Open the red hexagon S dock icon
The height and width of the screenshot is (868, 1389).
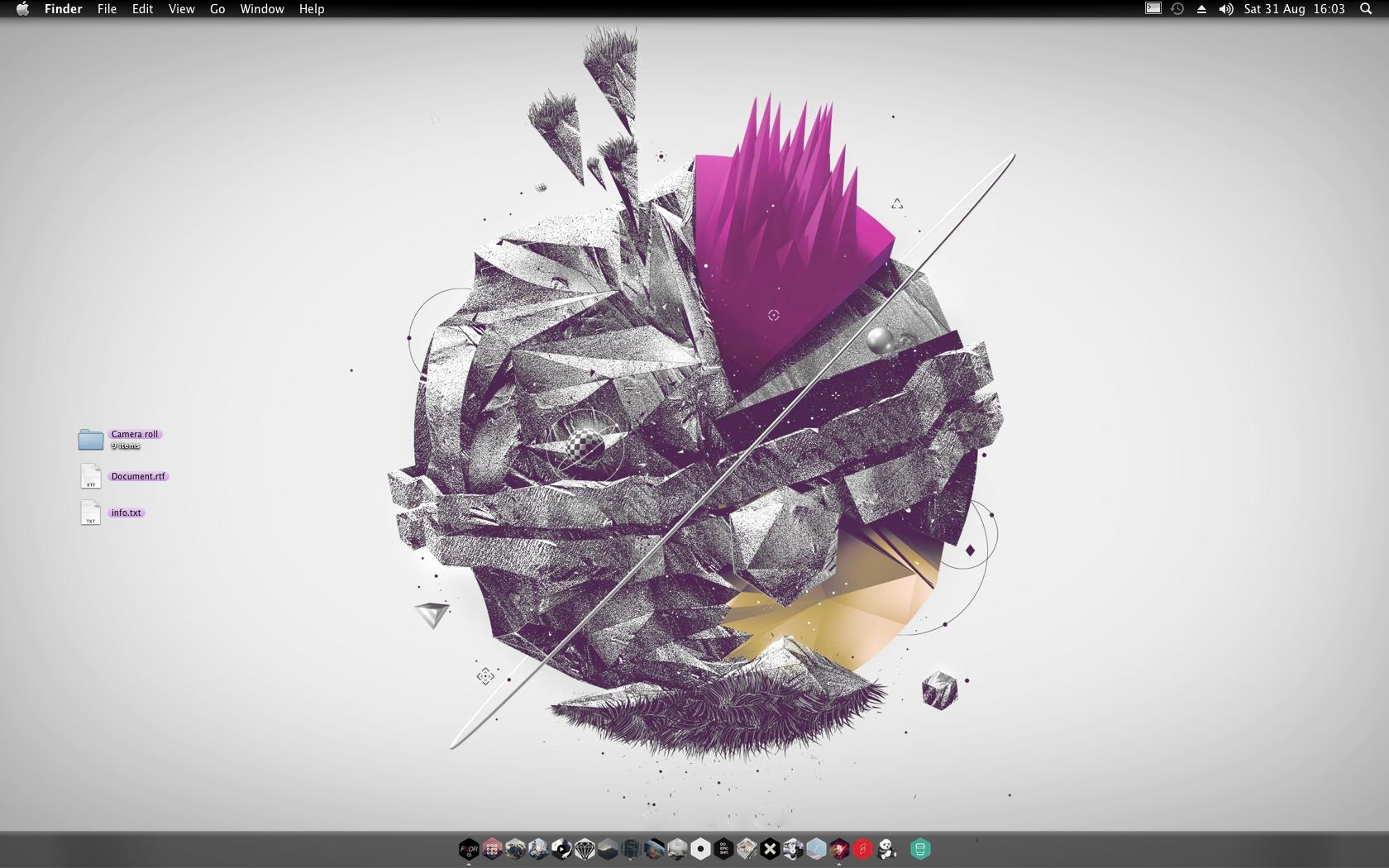point(862,849)
